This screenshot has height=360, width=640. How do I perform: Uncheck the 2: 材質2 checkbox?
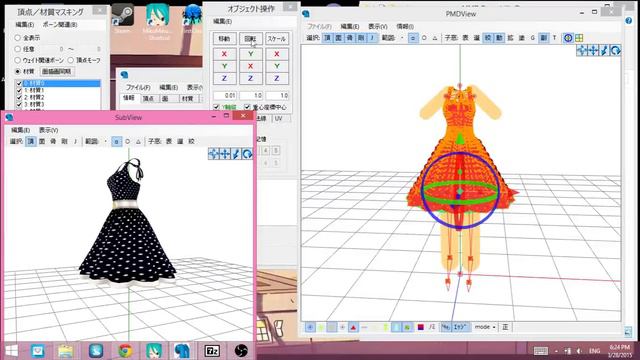click(x=19, y=98)
